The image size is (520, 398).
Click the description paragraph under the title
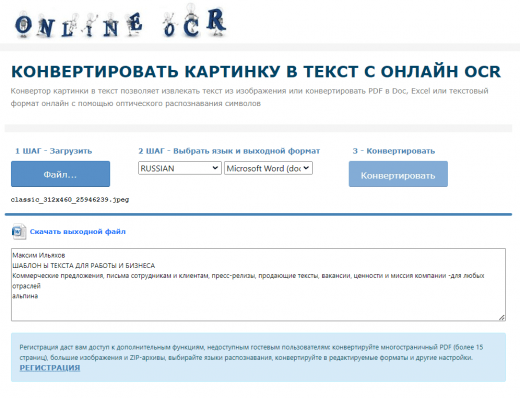(x=249, y=97)
